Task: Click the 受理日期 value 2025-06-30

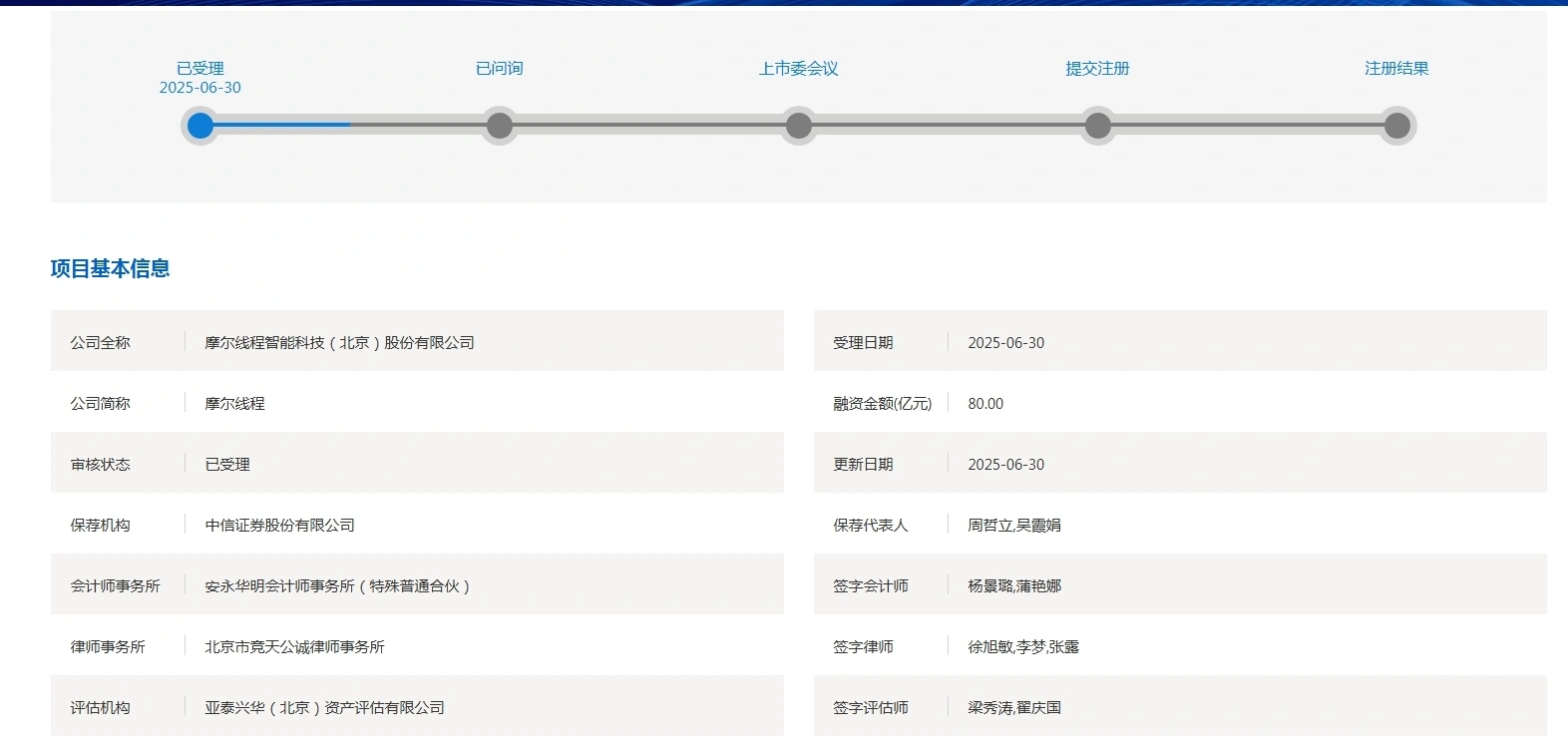Action: [1006, 342]
